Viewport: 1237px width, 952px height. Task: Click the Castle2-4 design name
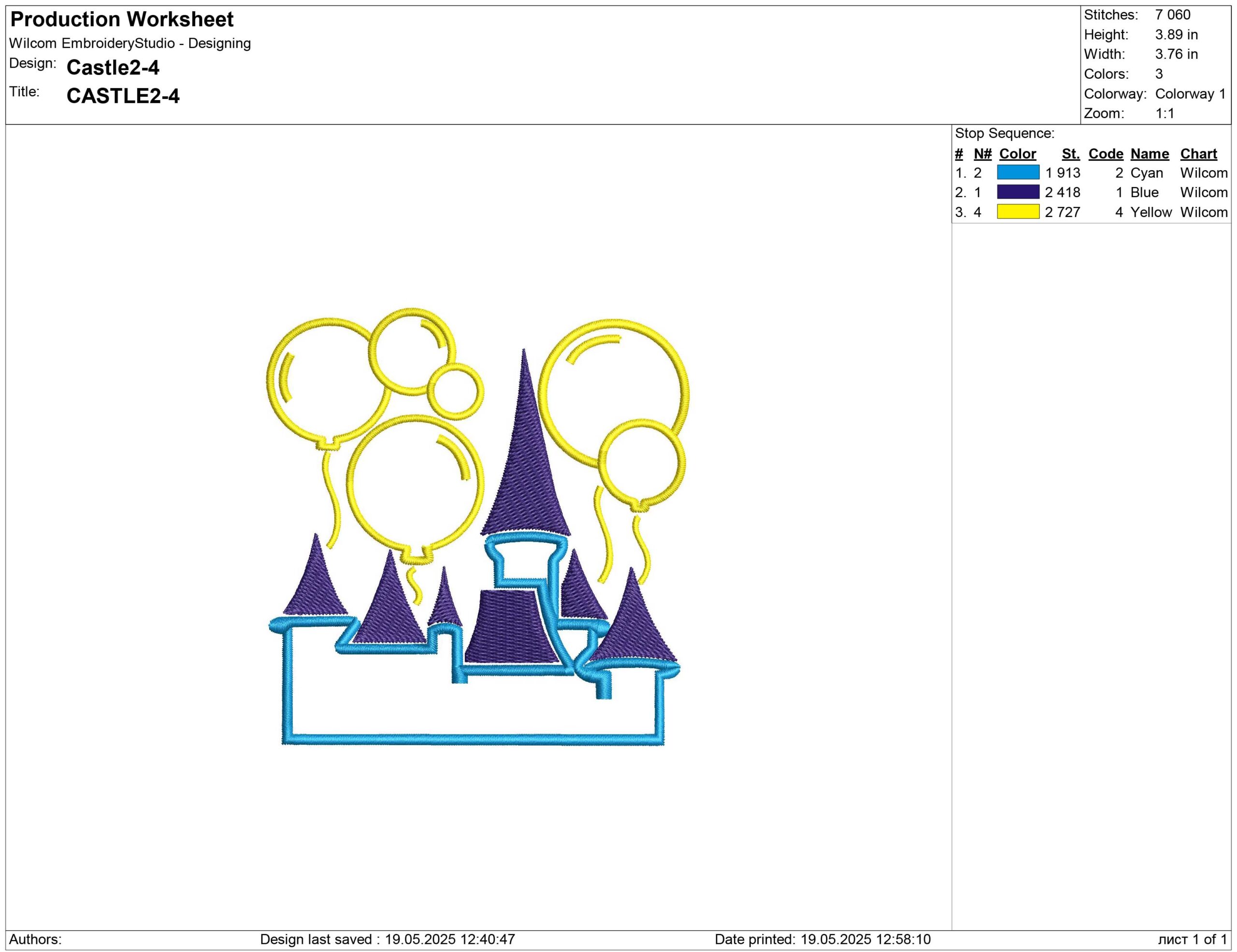[113, 68]
